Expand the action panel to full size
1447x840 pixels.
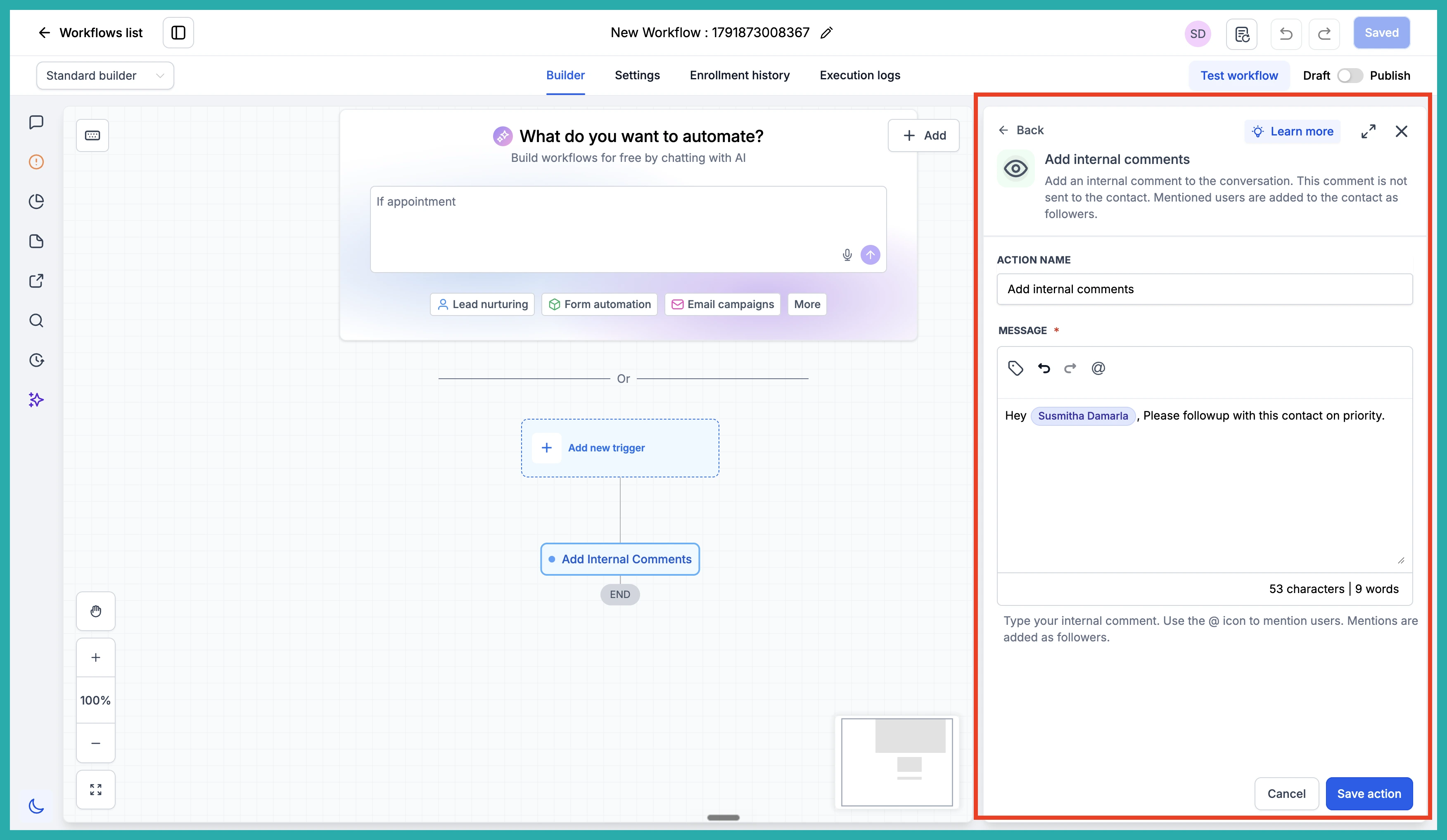point(1369,131)
